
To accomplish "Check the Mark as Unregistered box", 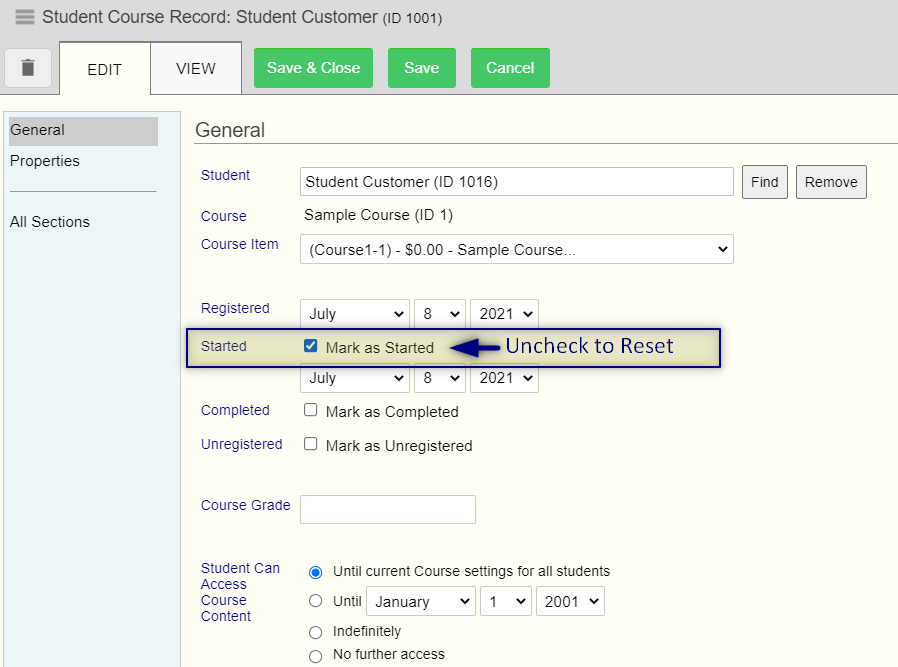I will pyautogui.click(x=310, y=444).
